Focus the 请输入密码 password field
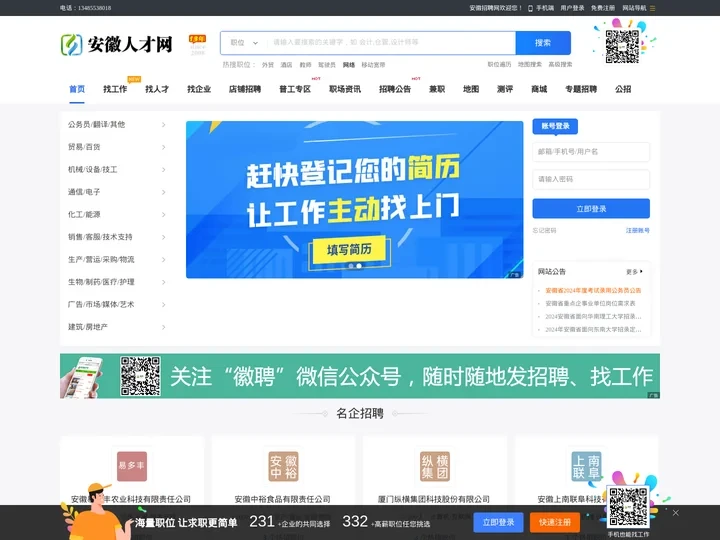Image resolution: width=720 pixels, height=540 pixels. (591, 180)
